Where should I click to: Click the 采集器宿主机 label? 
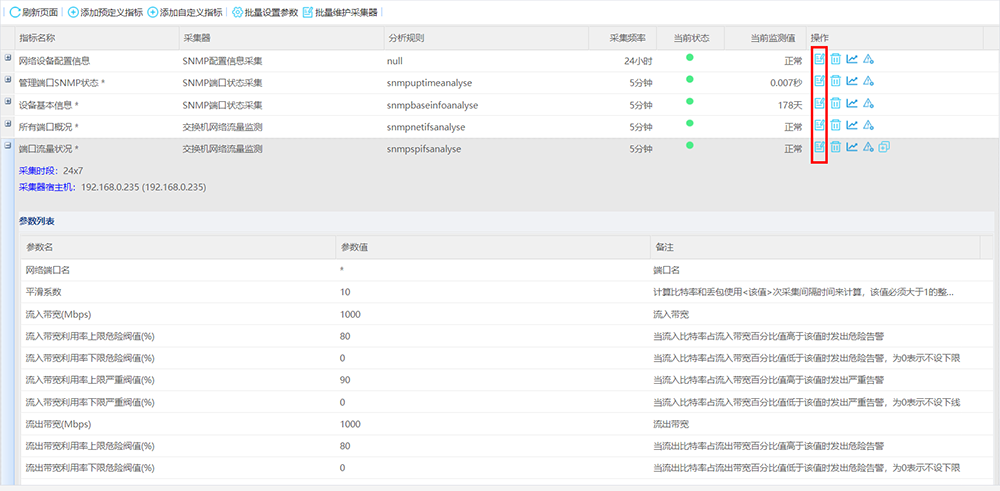(x=48, y=187)
